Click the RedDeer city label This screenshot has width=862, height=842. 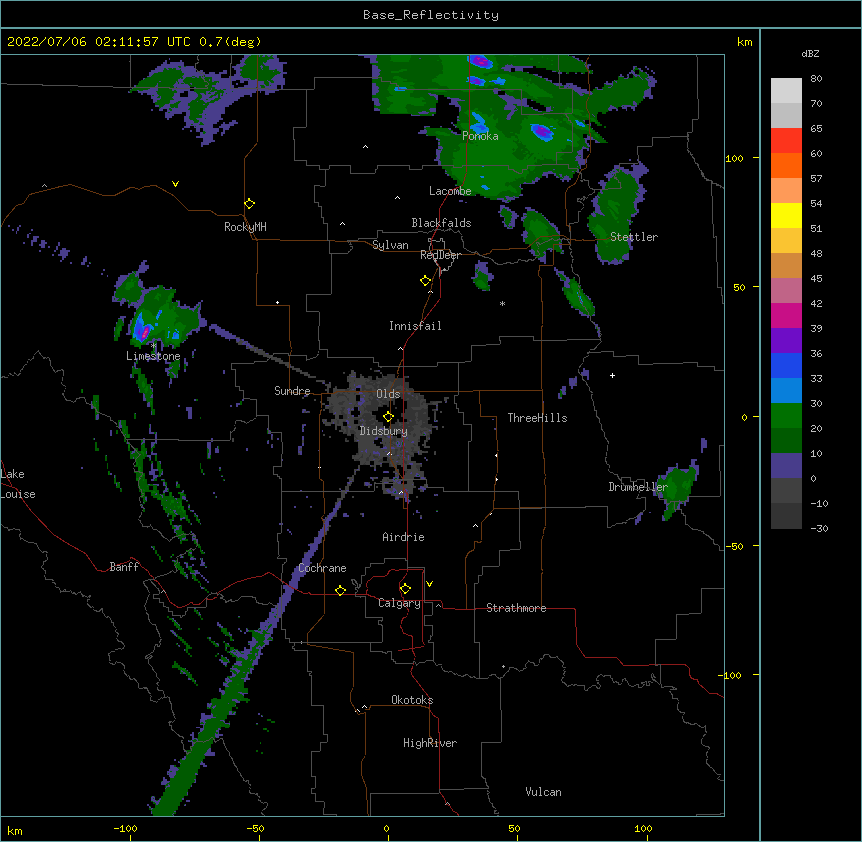tap(440, 255)
